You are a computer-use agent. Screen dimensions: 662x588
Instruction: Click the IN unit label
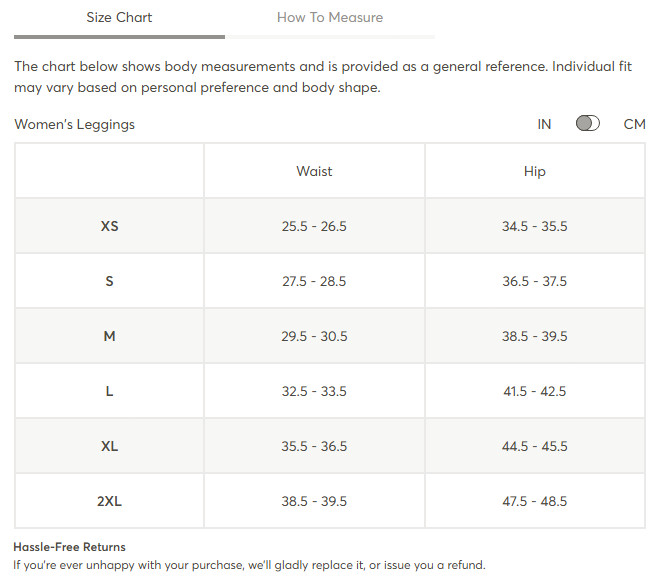544,124
